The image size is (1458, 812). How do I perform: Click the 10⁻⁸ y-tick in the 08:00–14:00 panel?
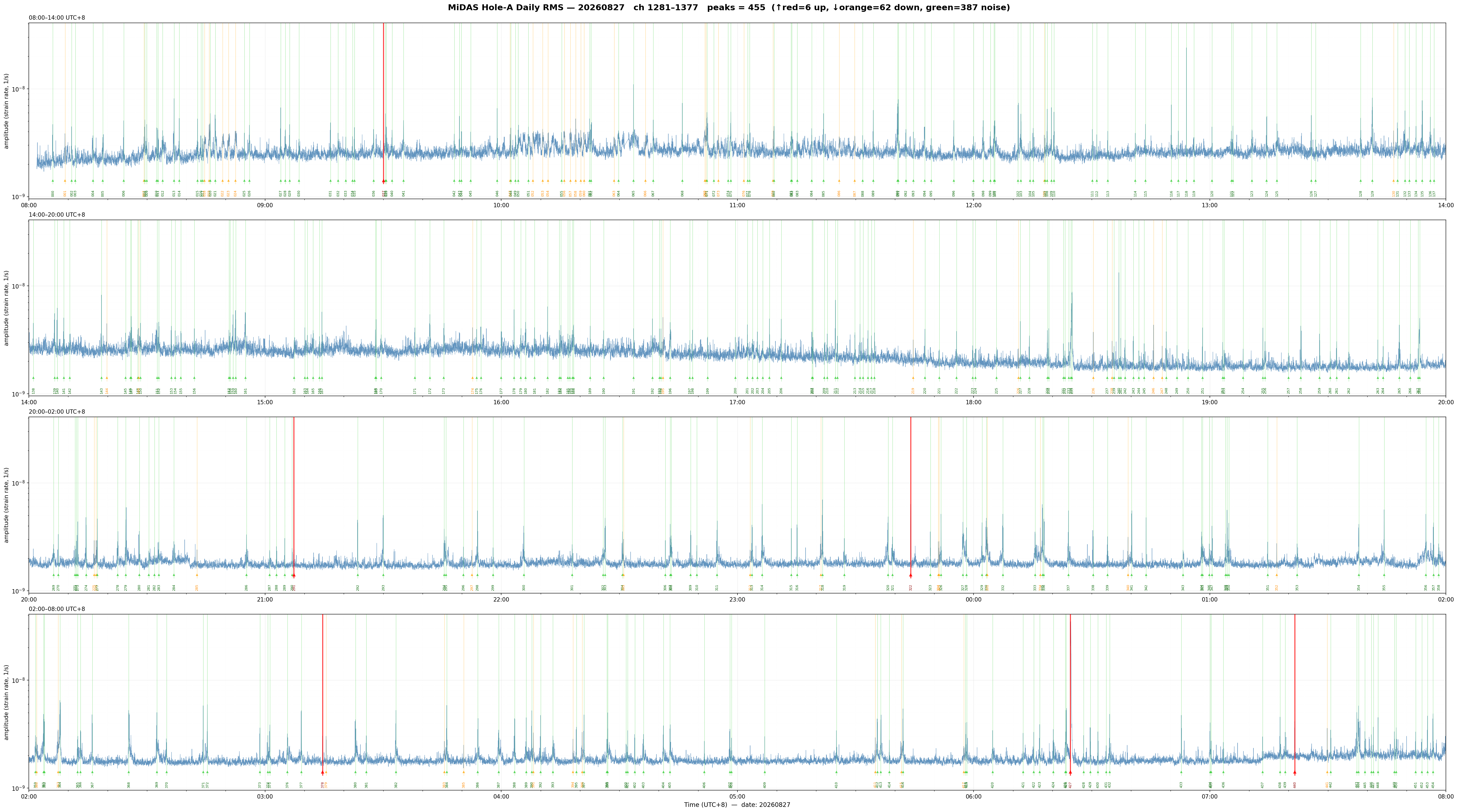(x=19, y=88)
